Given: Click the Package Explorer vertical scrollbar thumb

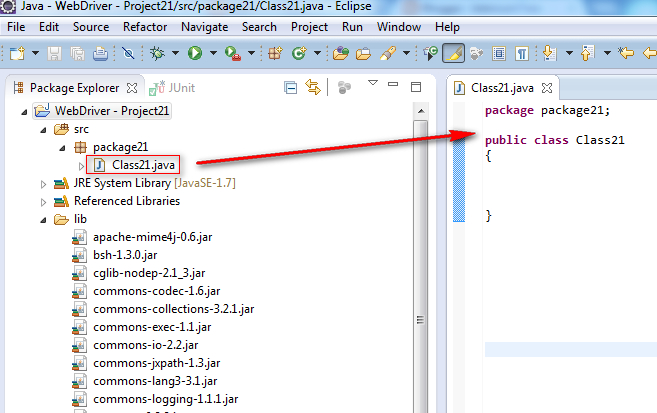Looking at the screenshot, I should (421, 268).
